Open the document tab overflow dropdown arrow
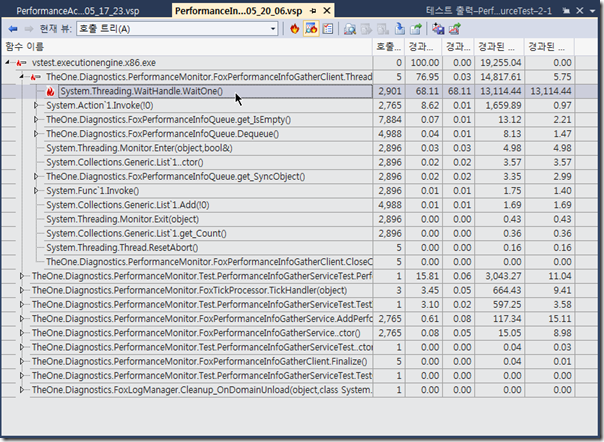The image size is (604, 442). pos(592,11)
